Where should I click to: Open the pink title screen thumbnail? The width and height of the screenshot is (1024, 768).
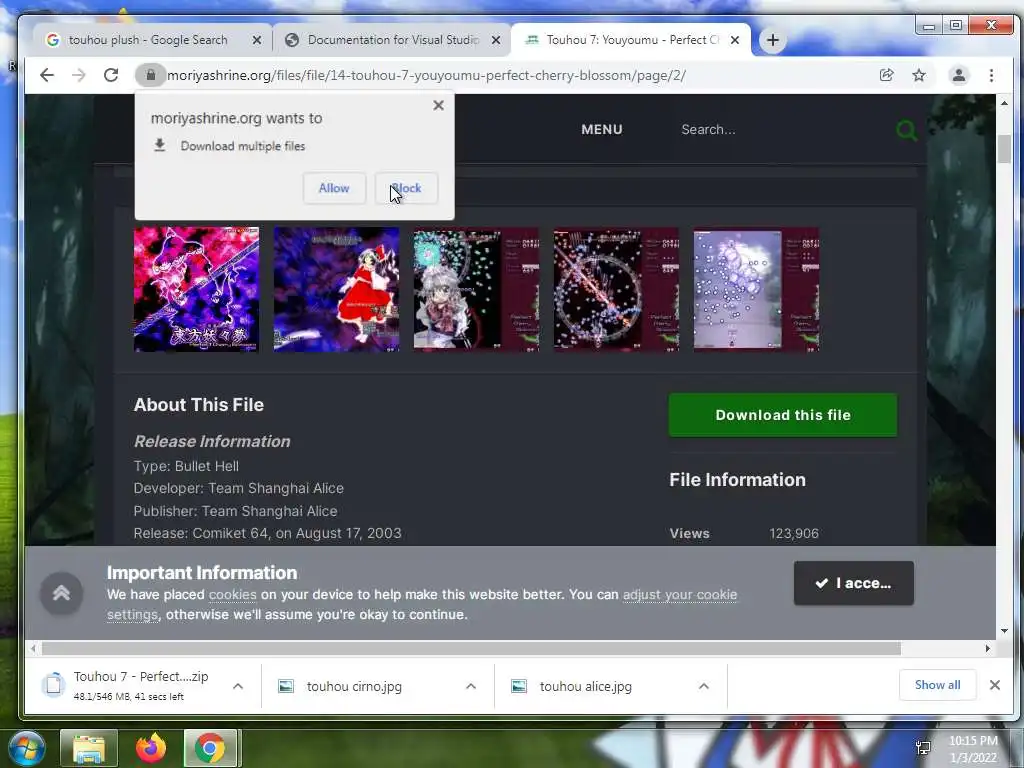[x=197, y=289]
